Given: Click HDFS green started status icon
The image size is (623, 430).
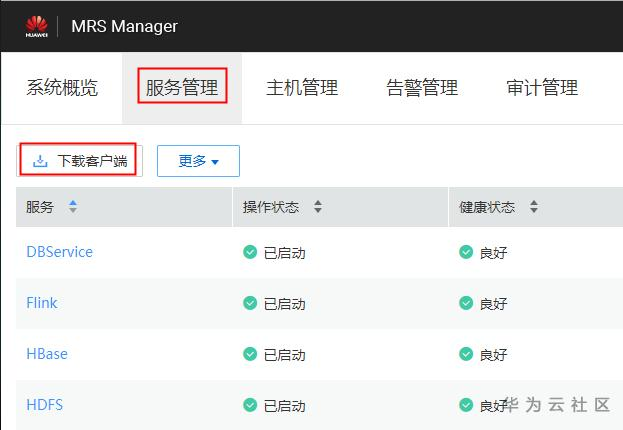Looking at the screenshot, I should tap(250, 405).
